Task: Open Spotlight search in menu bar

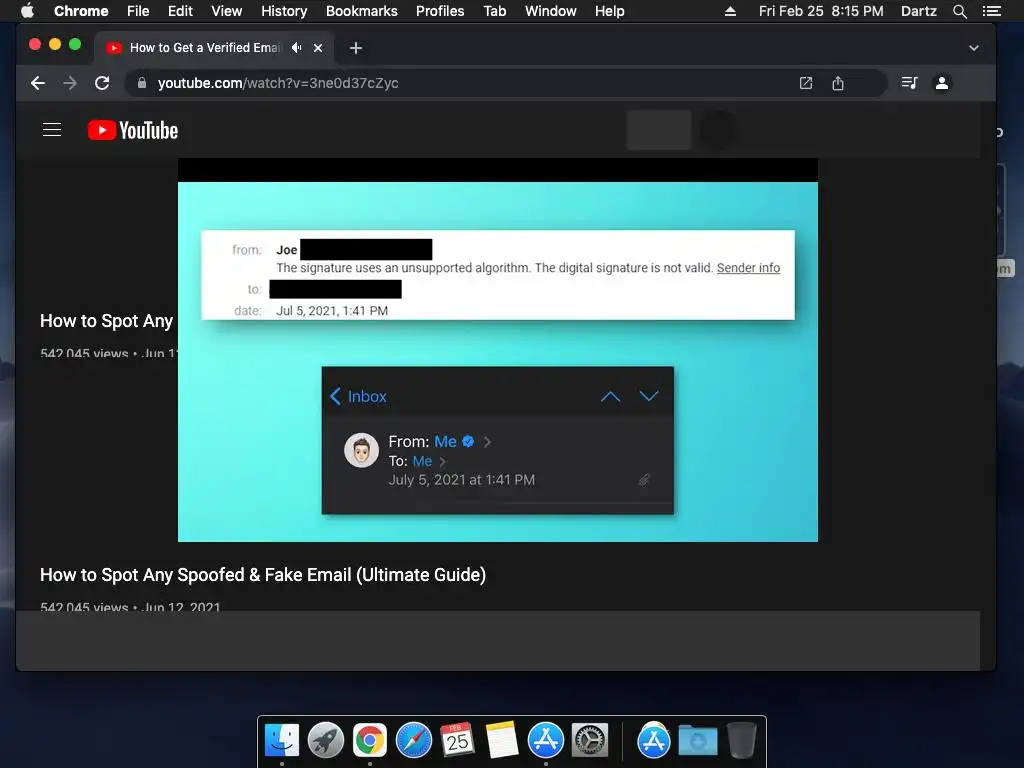Action: (x=959, y=11)
